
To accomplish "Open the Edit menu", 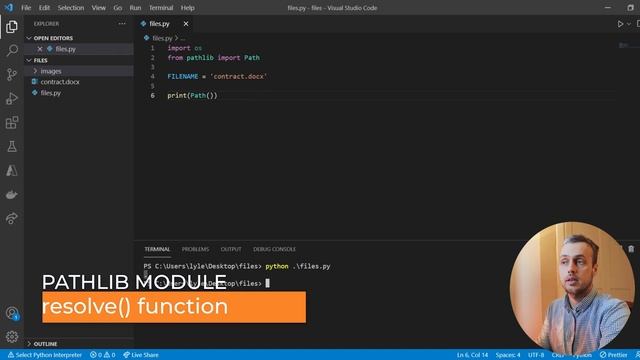I will coord(44,8).
